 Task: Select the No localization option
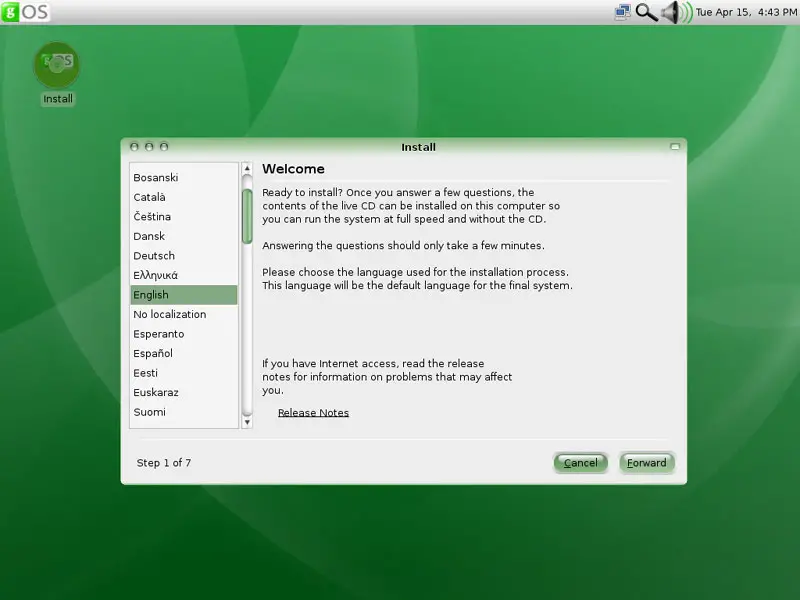(170, 314)
